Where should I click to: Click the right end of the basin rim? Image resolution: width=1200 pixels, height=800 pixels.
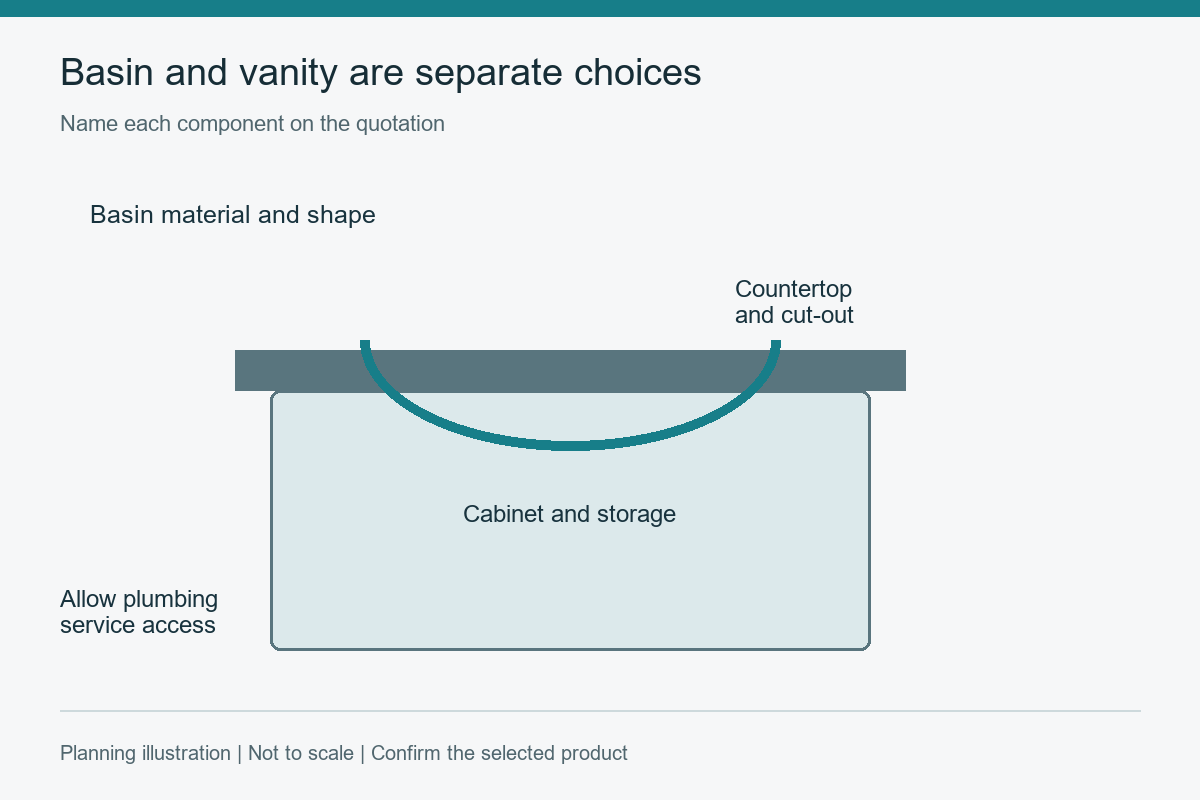[776, 345]
